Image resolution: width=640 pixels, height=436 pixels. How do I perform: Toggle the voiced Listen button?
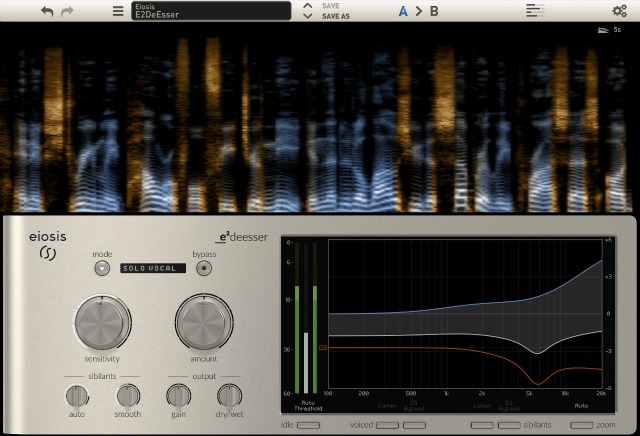pos(387,425)
